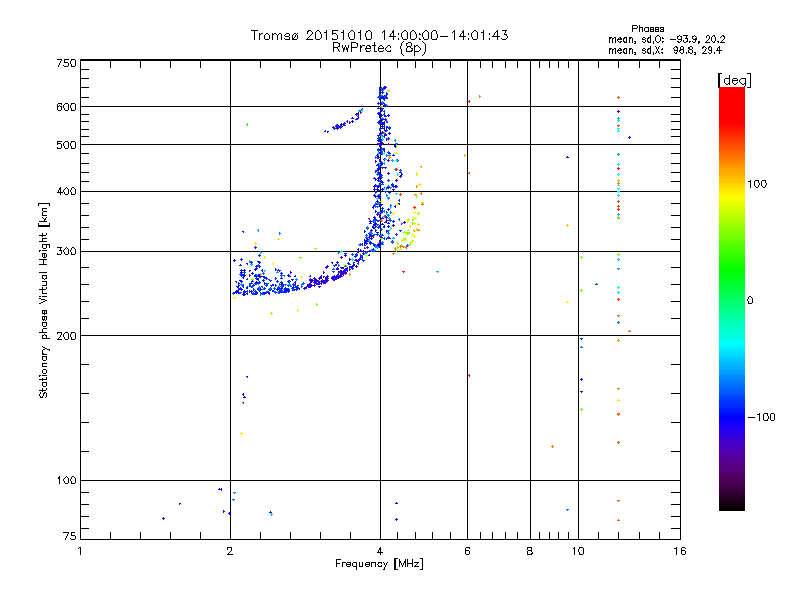
Task: Click the y-axis '75' tick label
Action: point(70,536)
